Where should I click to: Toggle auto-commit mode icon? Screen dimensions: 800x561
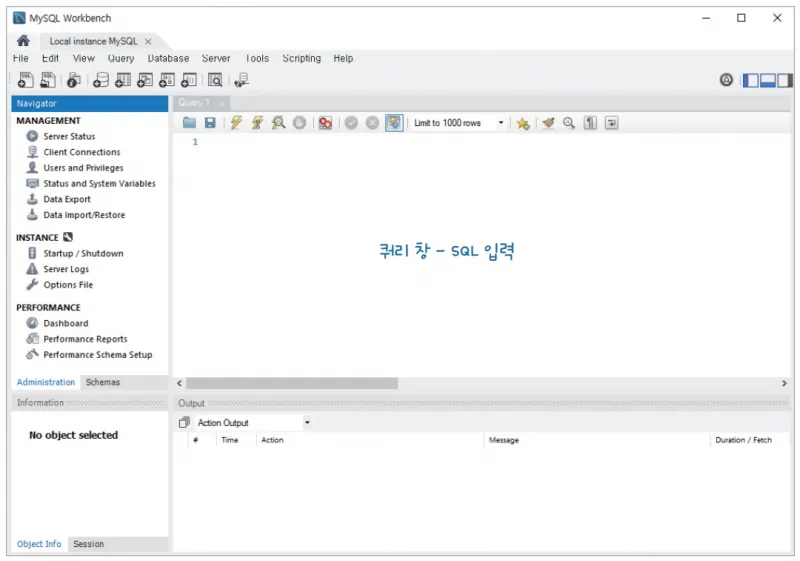394,122
